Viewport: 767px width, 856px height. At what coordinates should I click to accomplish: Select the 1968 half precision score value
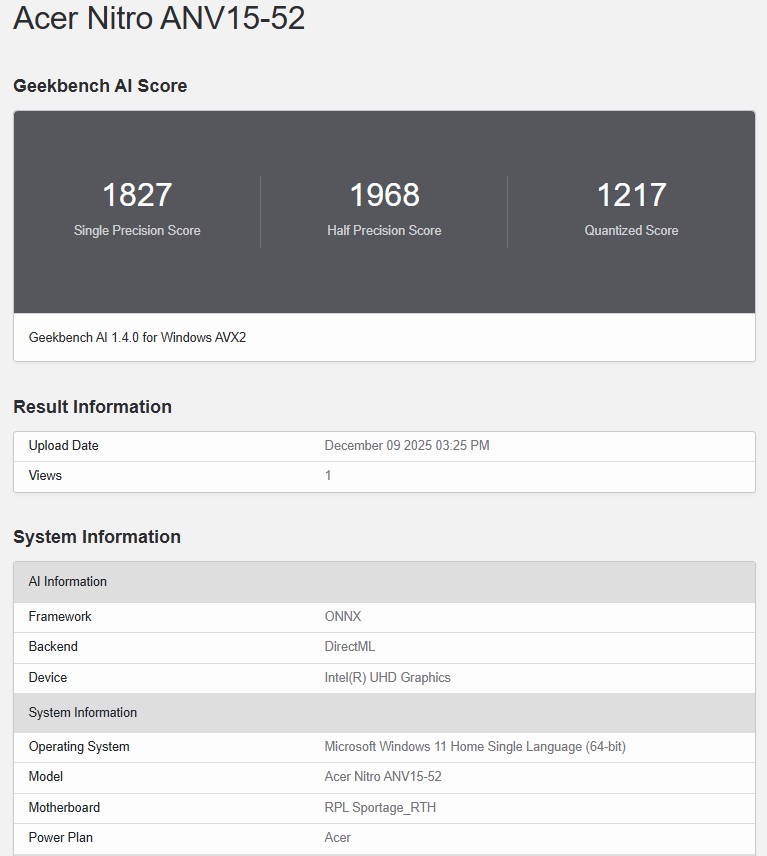384,195
